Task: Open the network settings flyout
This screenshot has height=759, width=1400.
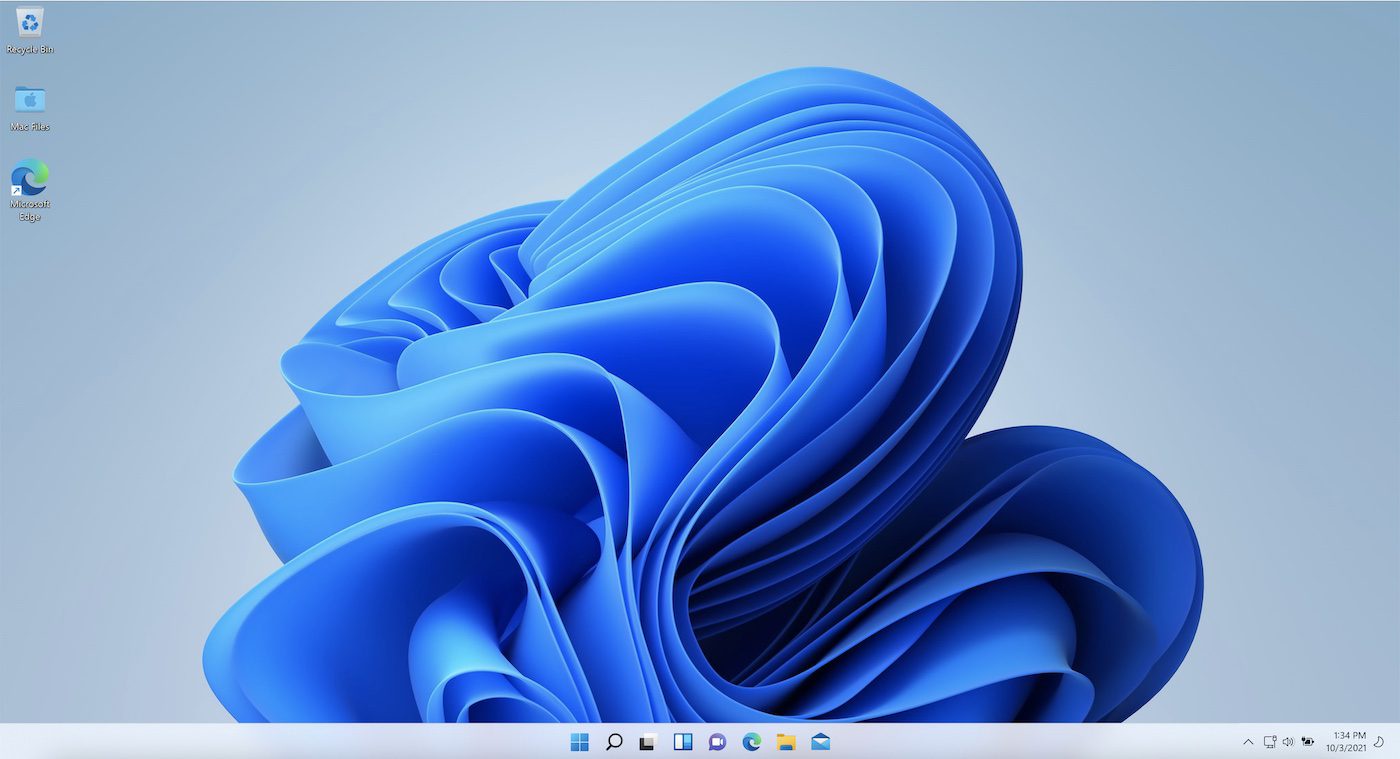Action: pos(1270,741)
